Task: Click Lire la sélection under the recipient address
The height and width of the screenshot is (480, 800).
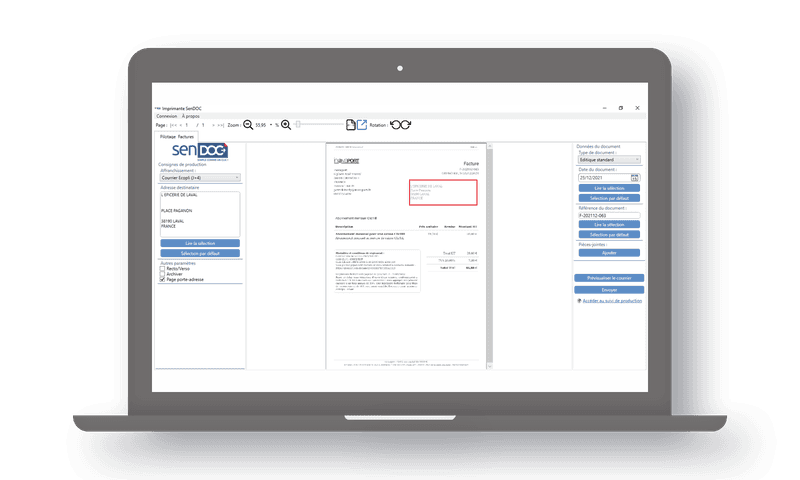Action: [x=200, y=243]
